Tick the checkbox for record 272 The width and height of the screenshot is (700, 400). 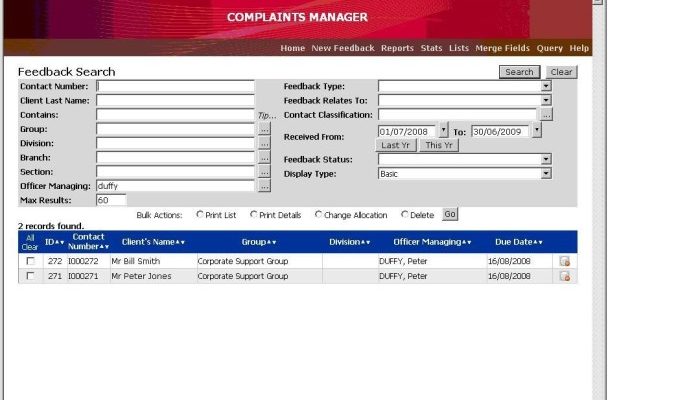pyautogui.click(x=30, y=261)
